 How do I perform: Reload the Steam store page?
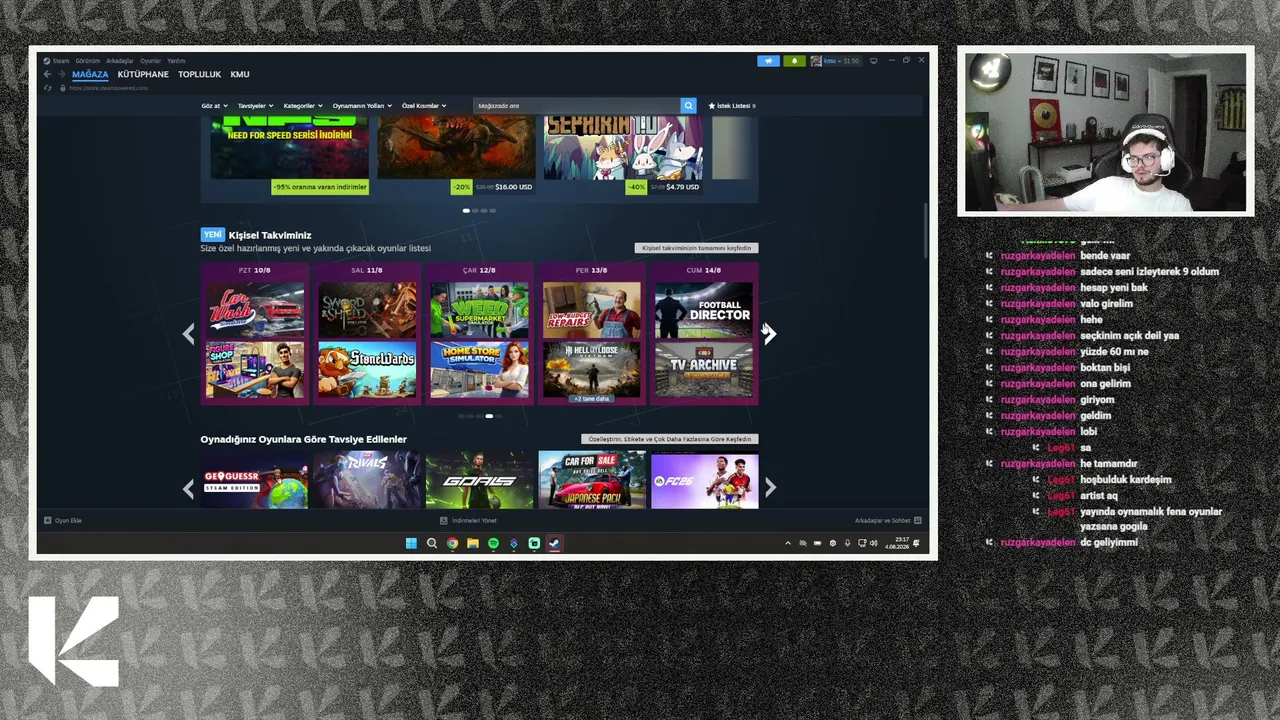[47, 88]
